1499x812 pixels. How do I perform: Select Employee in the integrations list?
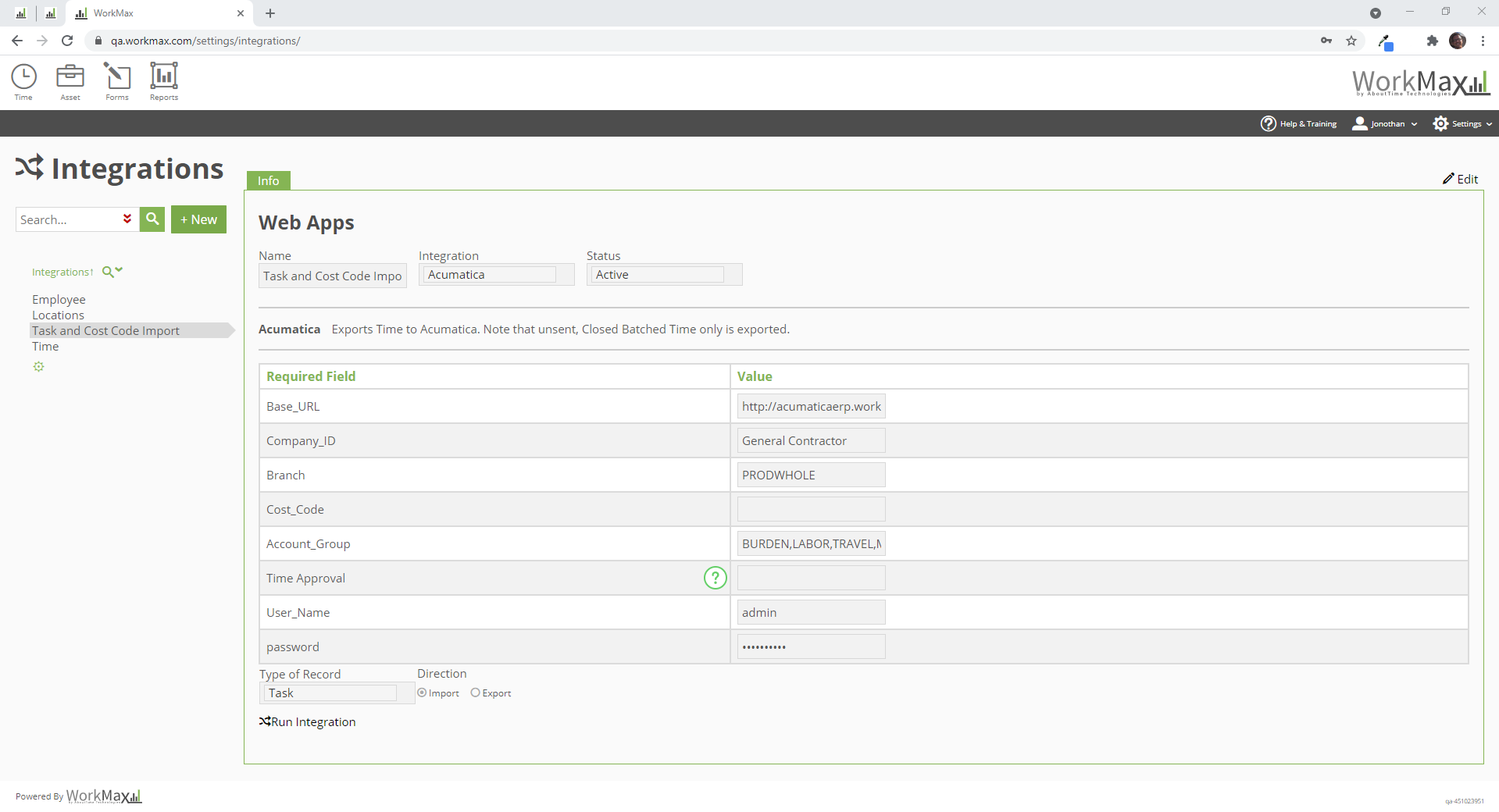[59, 299]
